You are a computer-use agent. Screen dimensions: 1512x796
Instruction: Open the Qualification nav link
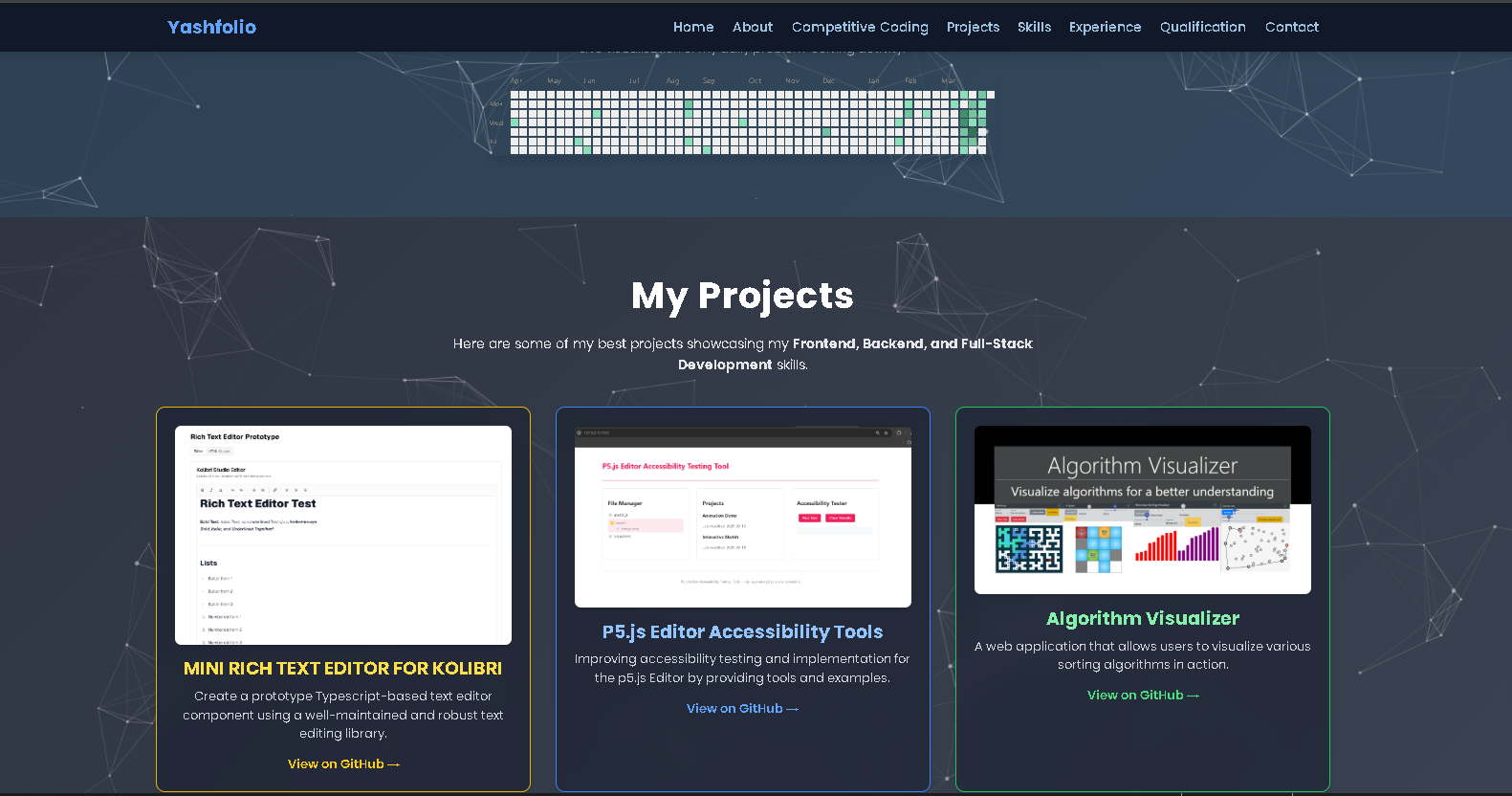1202,27
